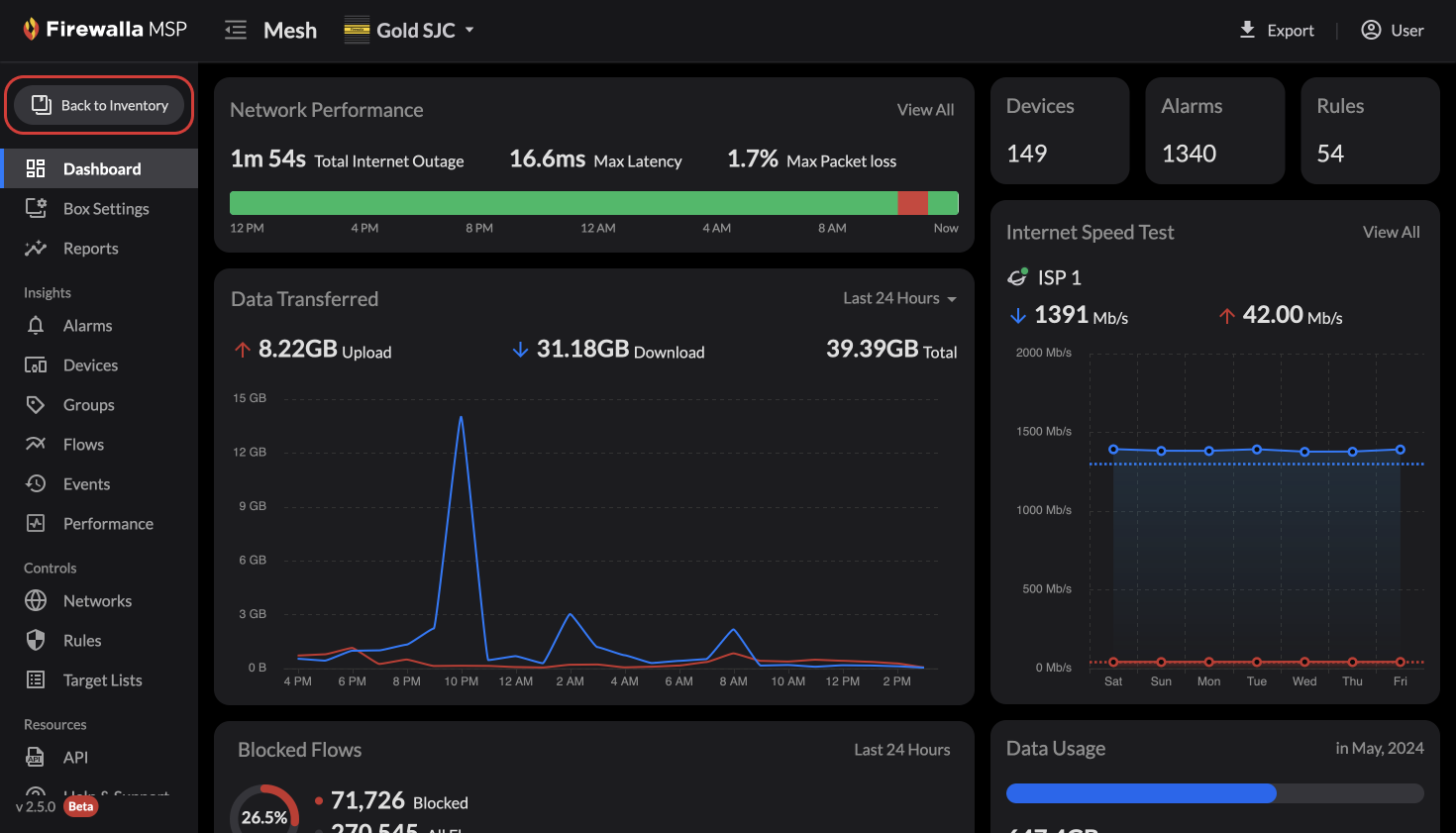Open API under Resources
Screen dimensions: 1456x833
coord(99,757)
